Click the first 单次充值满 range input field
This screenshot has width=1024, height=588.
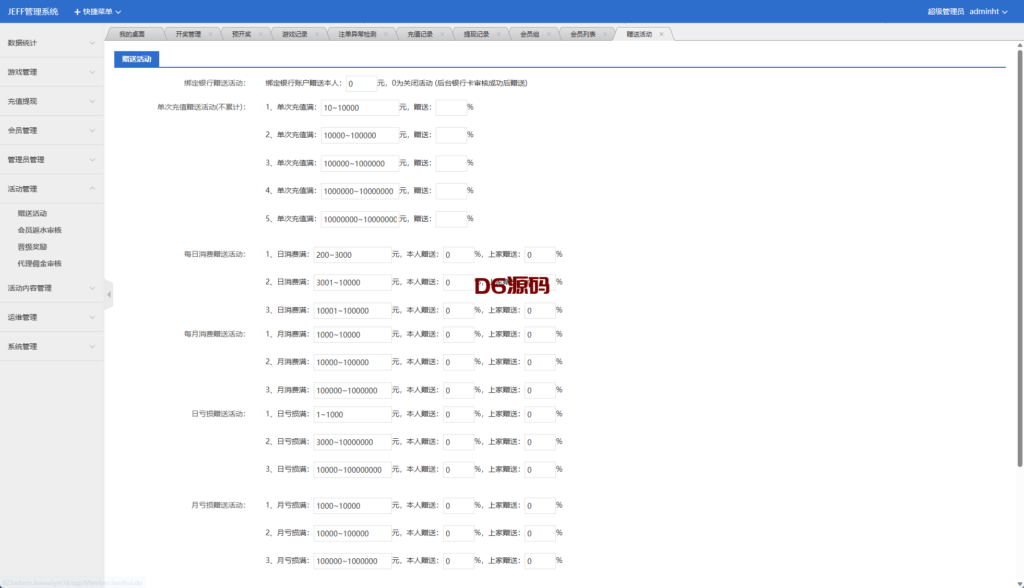tap(358, 107)
